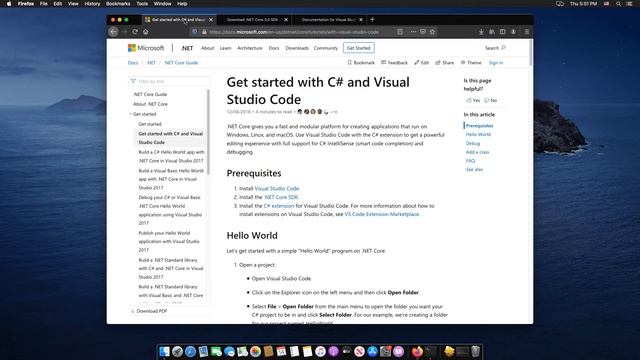Reload the current page

tap(135, 32)
